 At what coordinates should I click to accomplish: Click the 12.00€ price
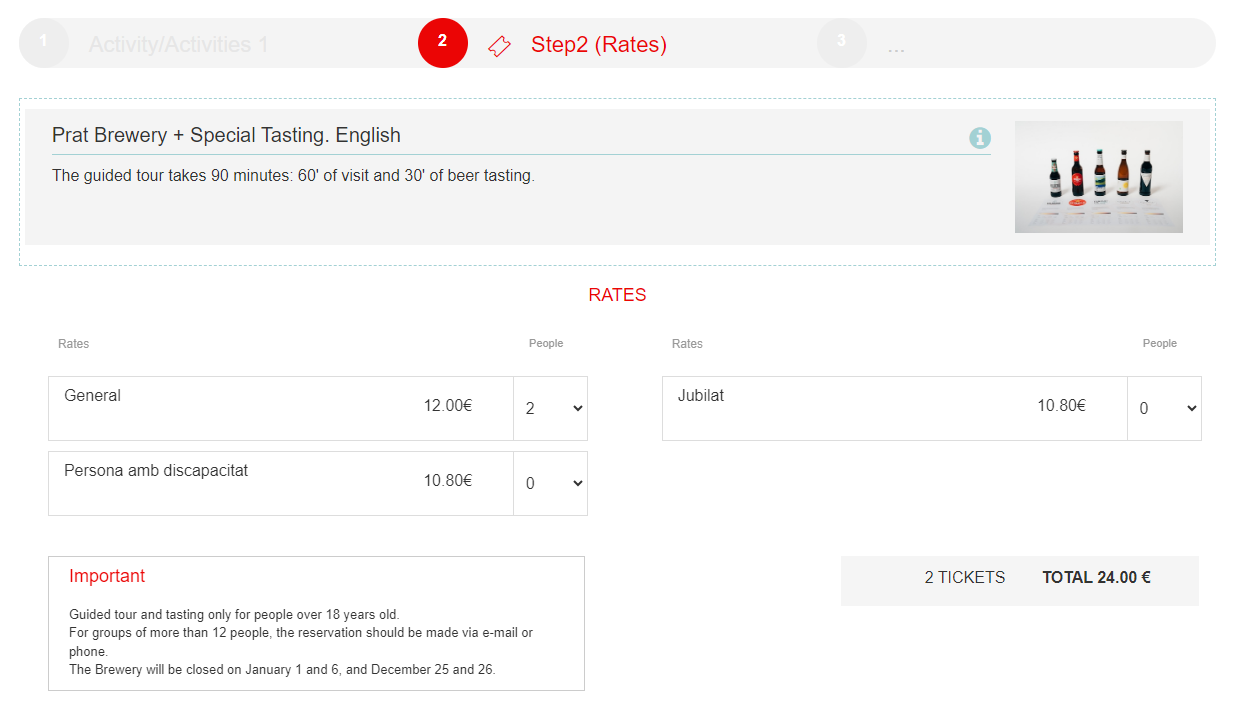pos(448,406)
